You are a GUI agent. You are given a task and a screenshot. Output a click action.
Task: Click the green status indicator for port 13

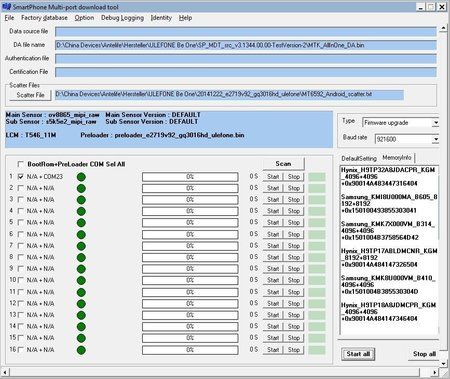[x=81, y=315]
